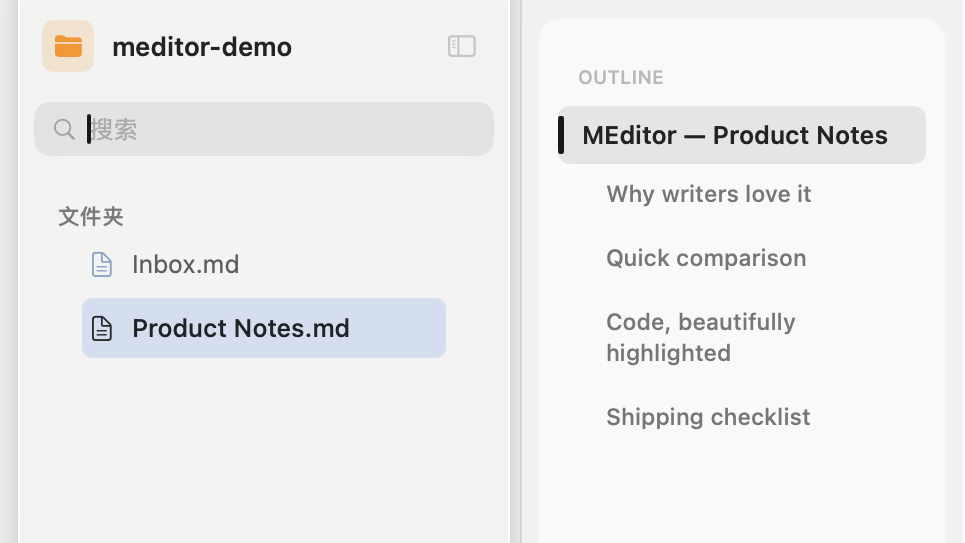Click the orange meditor-demo folder icon

68,46
